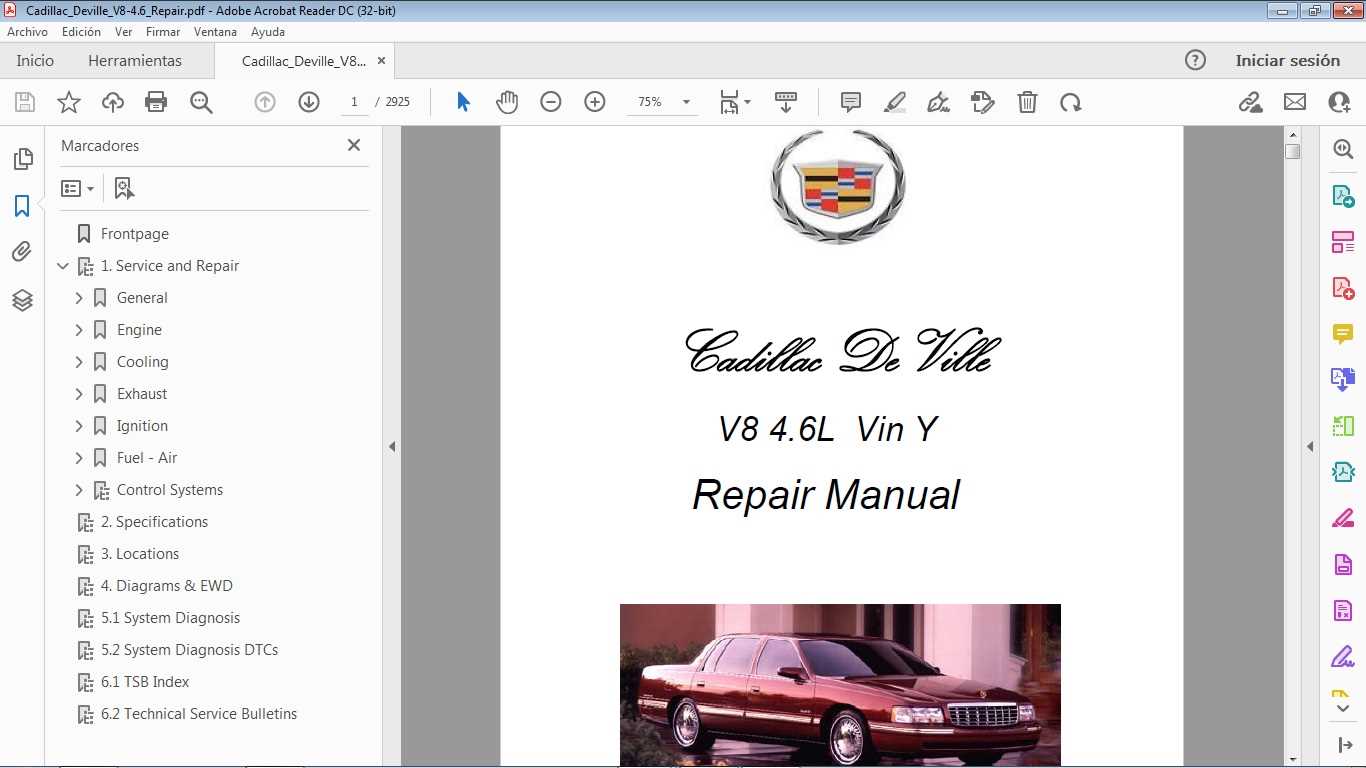1366x768 pixels.
Task: Delete with trash can icon
Action: tap(1027, 102)
